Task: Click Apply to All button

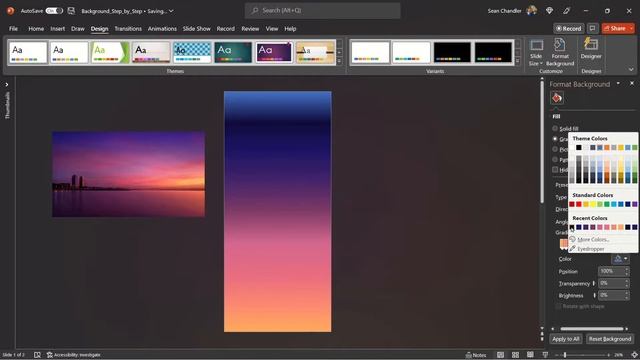Action: point(566,339)
